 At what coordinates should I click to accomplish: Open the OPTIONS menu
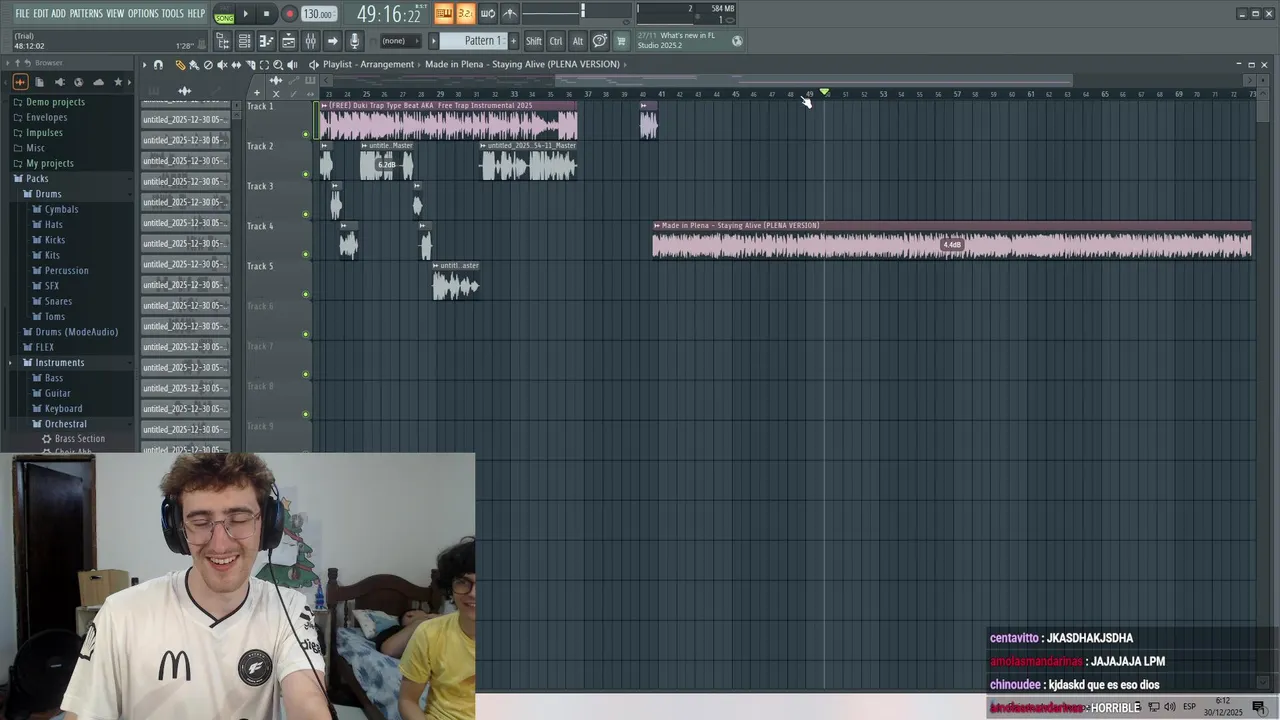tap(143, 13)
